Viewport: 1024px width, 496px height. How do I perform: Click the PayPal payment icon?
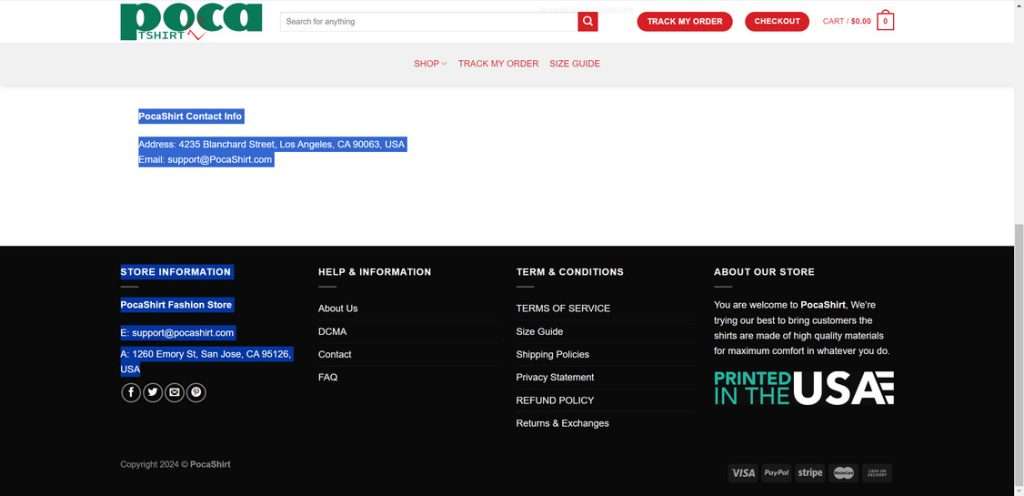pyautogui.click(x=776, y=473)
